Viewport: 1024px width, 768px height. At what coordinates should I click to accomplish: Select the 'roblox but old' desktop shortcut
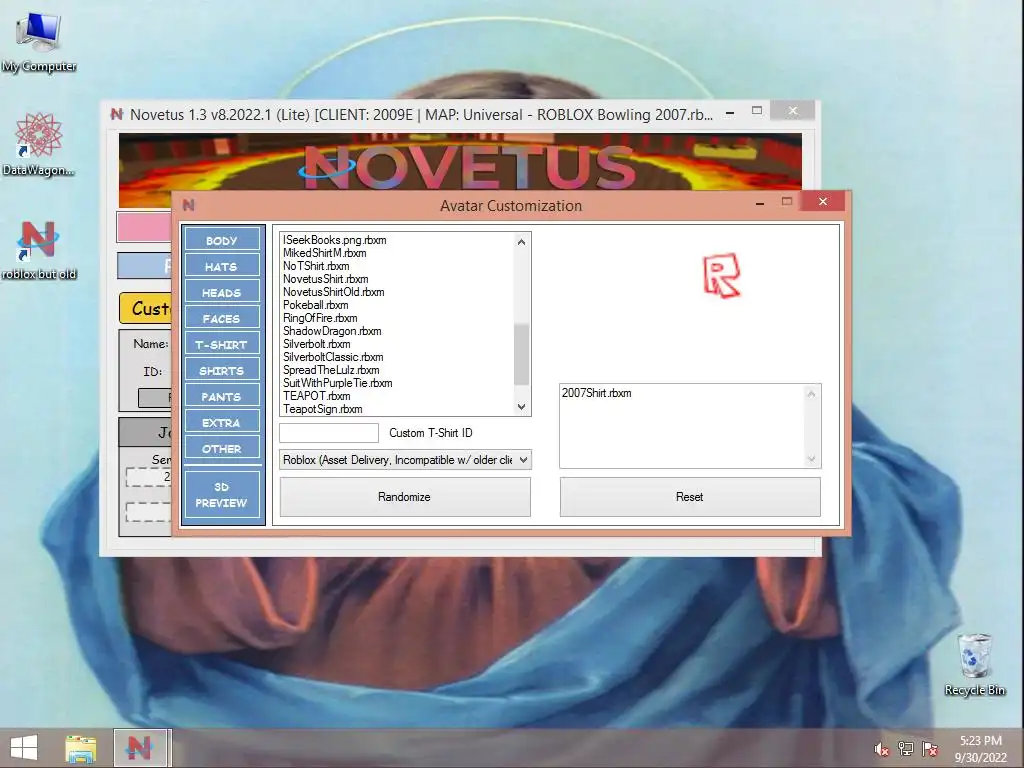click(39, 249)
